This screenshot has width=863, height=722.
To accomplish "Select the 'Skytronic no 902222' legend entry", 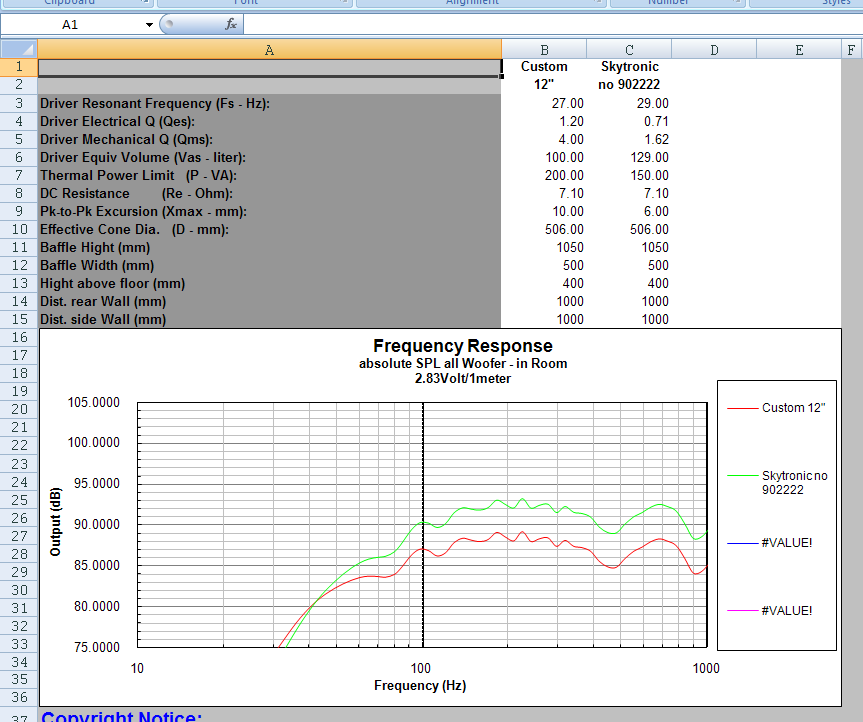I will tap(778, 483).
